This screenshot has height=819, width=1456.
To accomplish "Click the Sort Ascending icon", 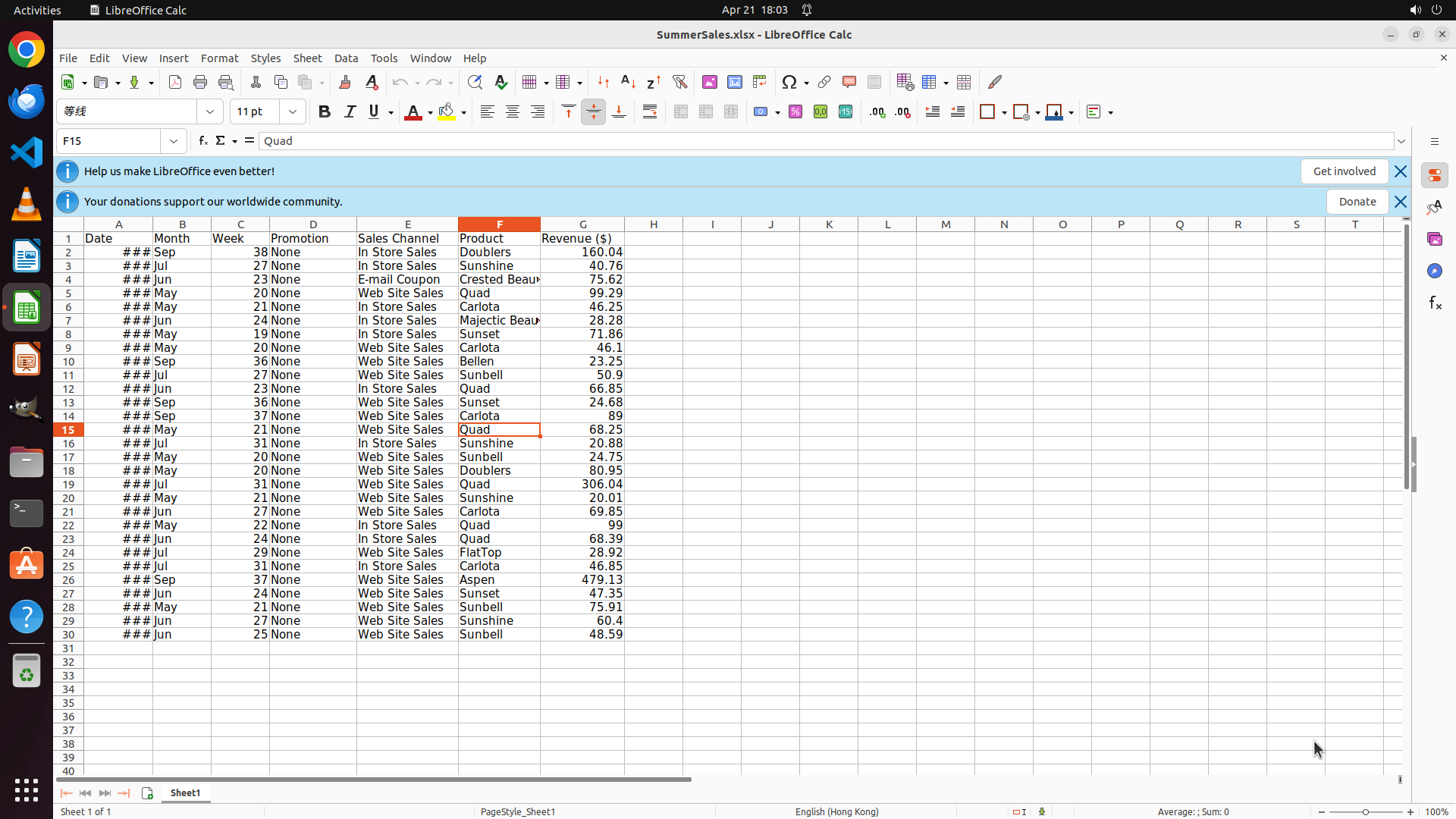I will (x=628, y=82).
